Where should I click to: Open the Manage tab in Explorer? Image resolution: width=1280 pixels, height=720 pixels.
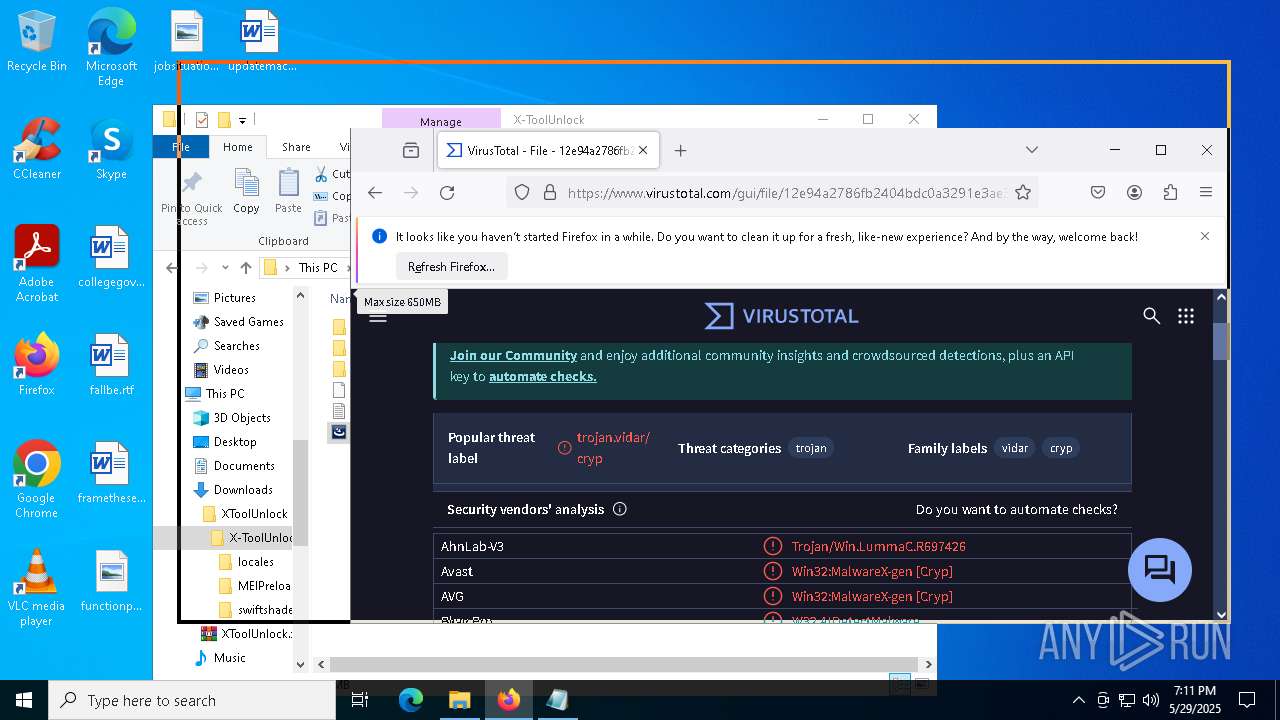tap(441, 121)
